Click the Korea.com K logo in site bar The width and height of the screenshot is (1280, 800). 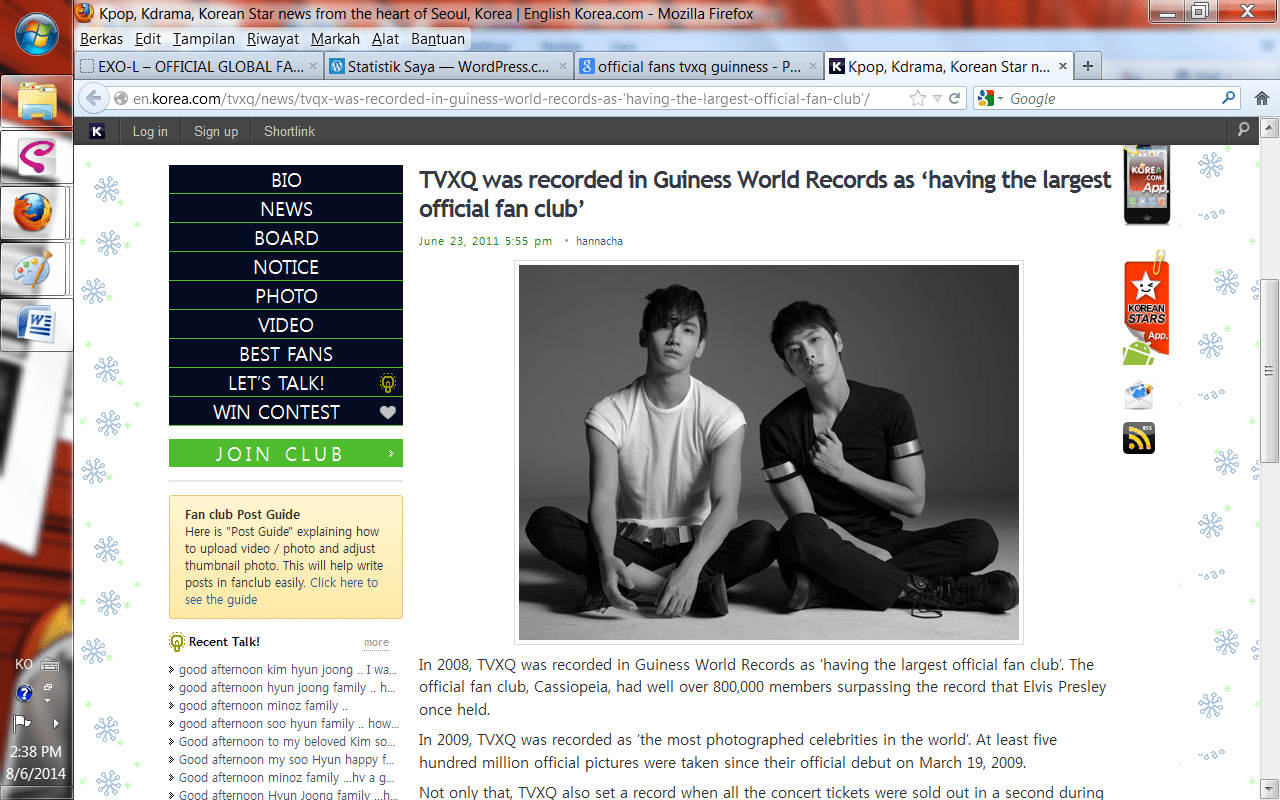tap(97, 131)
